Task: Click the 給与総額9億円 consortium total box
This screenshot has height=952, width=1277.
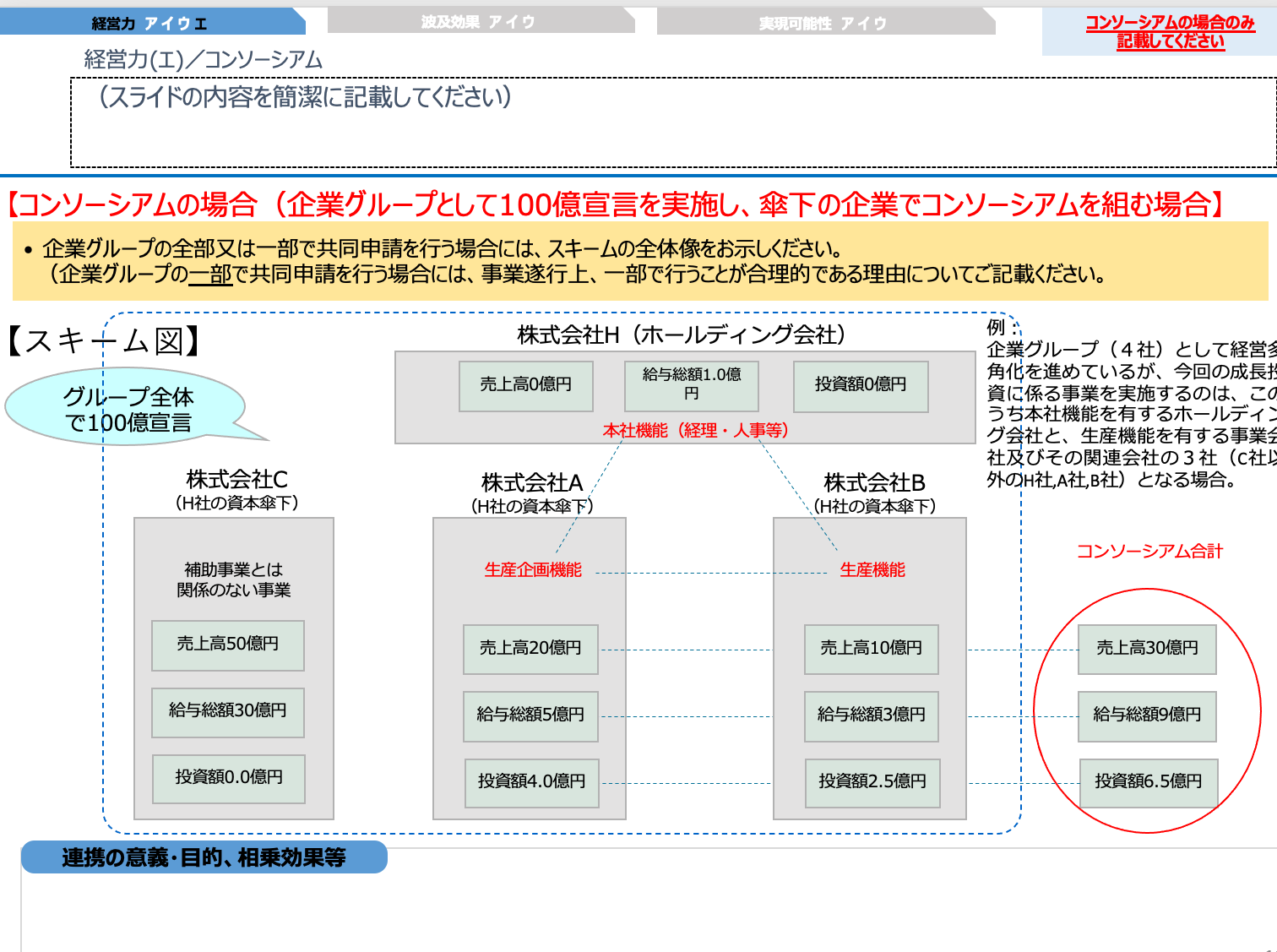Action: click(x=1147, y=715)
